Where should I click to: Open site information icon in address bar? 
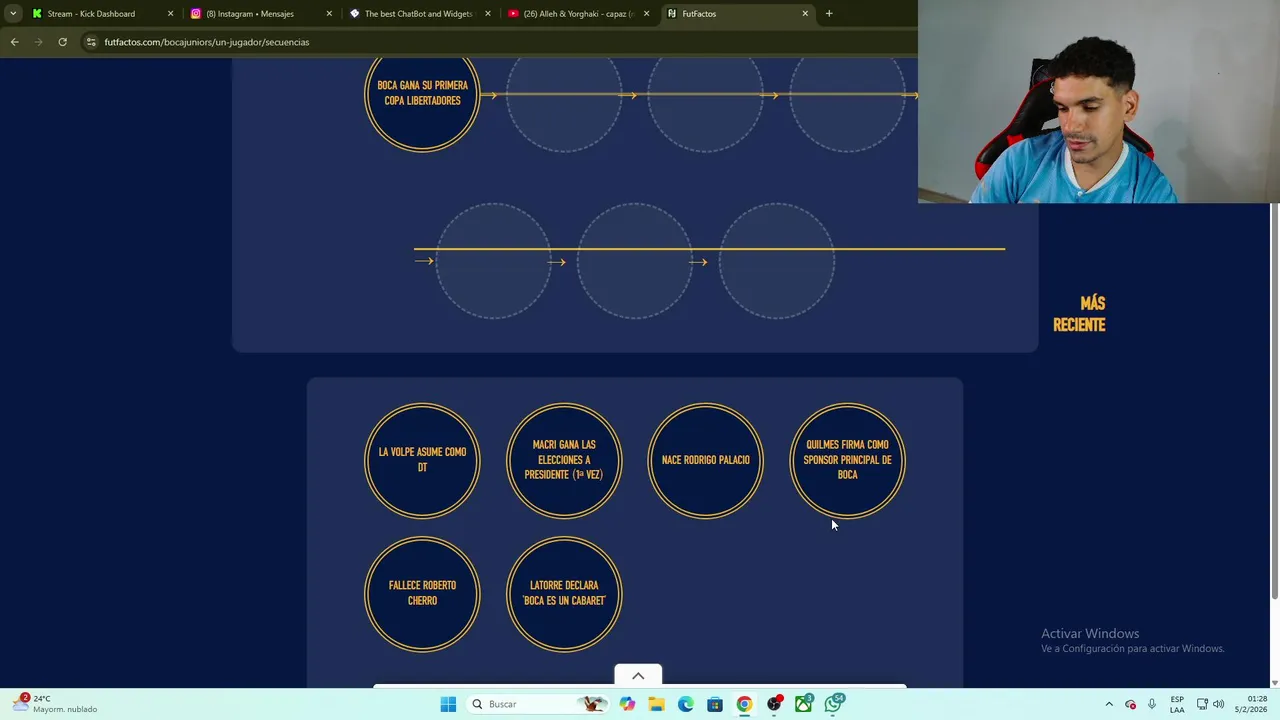pos(91,42)
